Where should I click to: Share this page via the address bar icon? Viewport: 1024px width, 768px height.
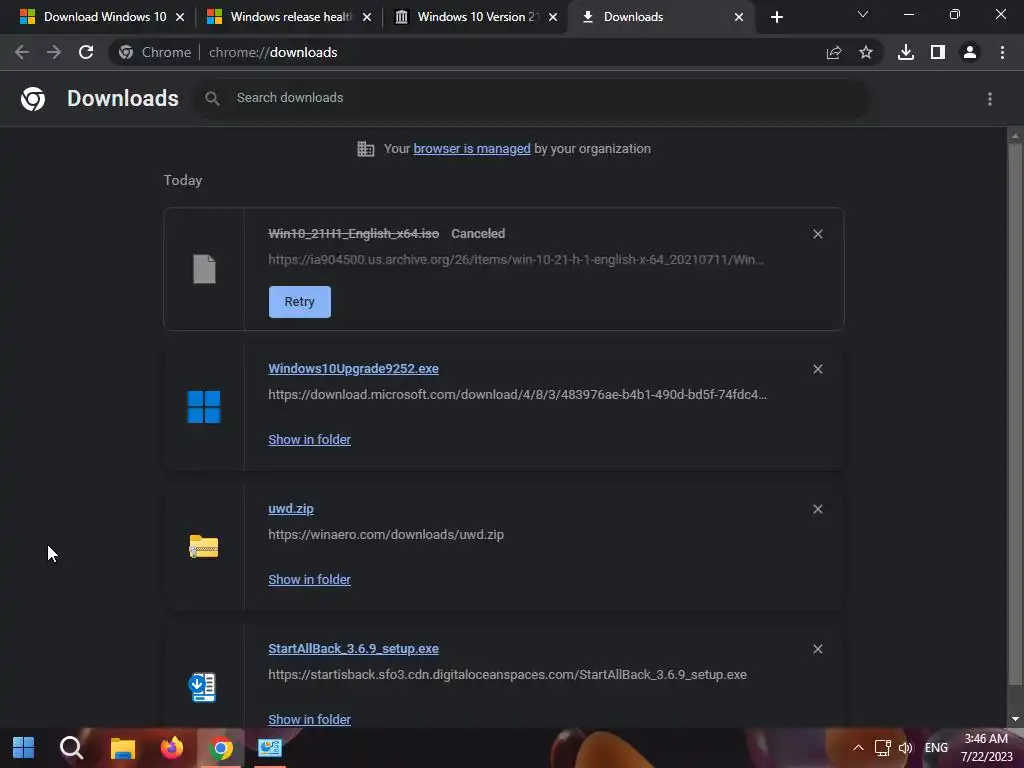(834, 52)
